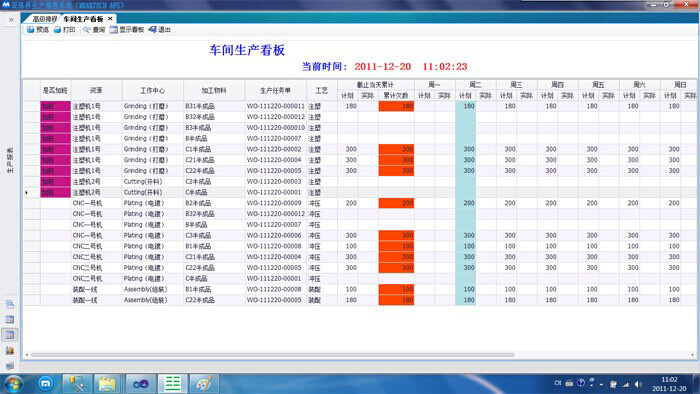This screenshot has width=700, height=394.
Task: Click the highlighted selected icon in left sidebar
Action: (x=9, y=335)
